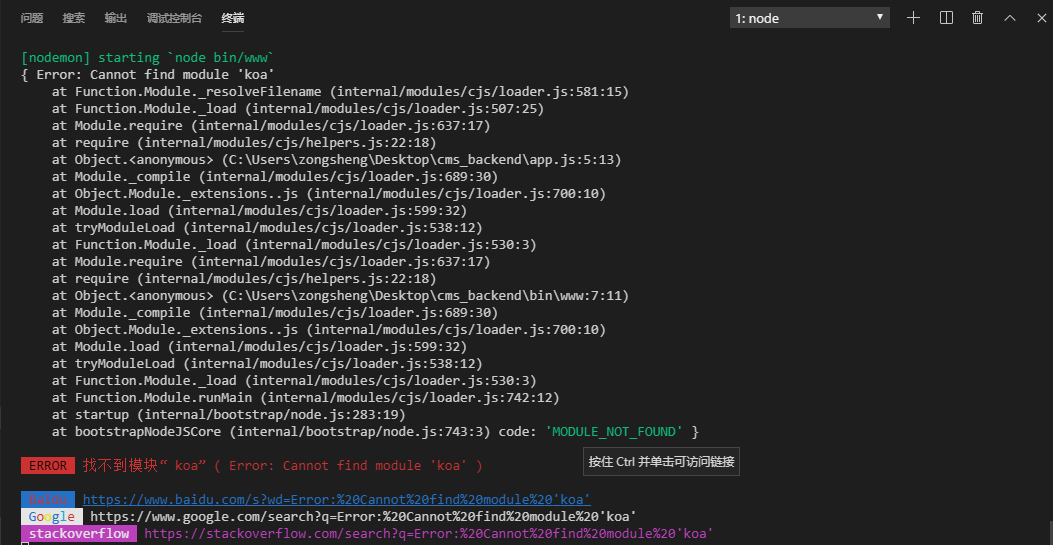This screenshot has height=545, width=1053.
Task: Kill terminal with the trash icon
Action: 978,18
